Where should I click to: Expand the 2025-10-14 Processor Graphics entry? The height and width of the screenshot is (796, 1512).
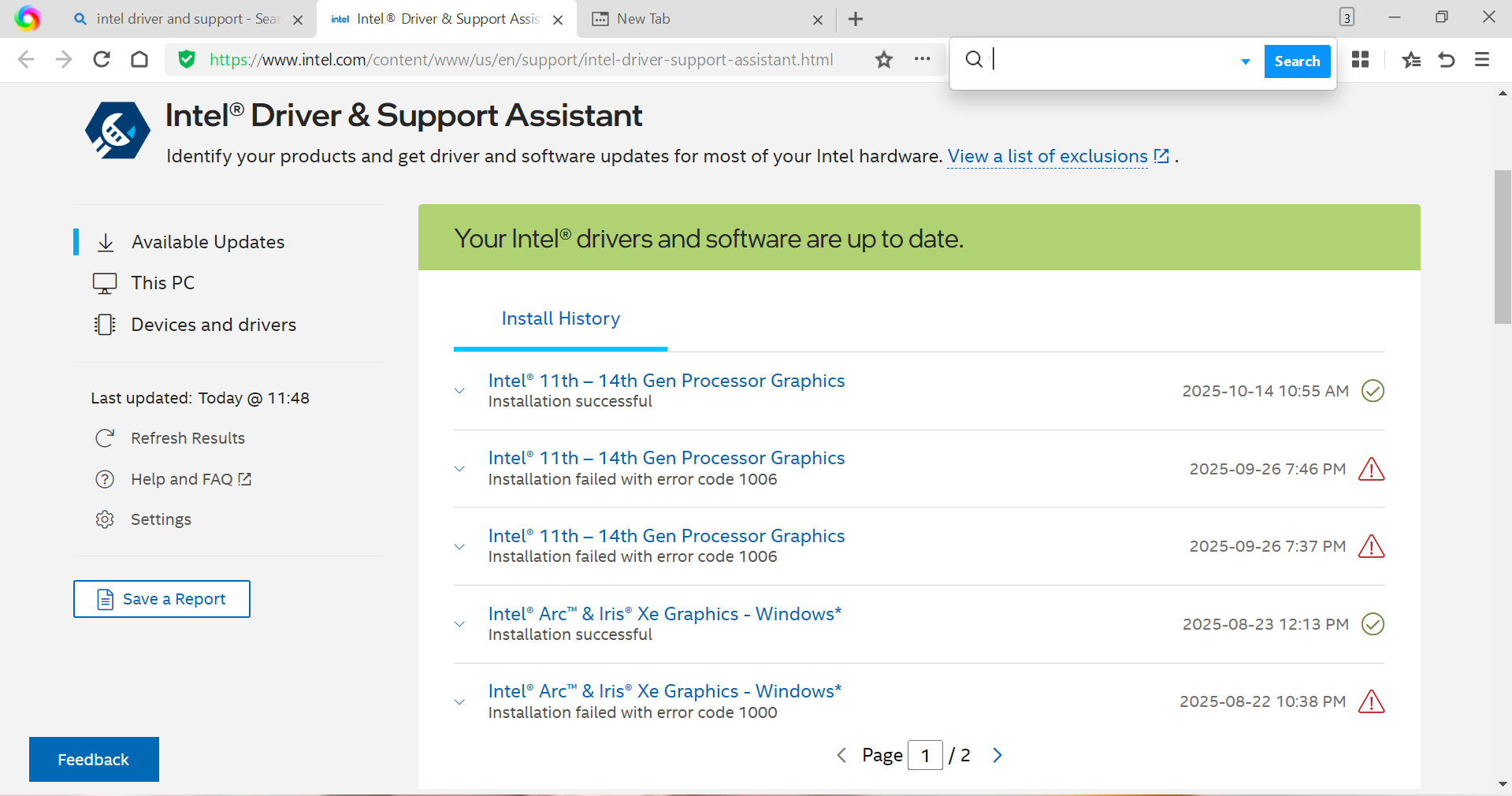coord(459,391)
